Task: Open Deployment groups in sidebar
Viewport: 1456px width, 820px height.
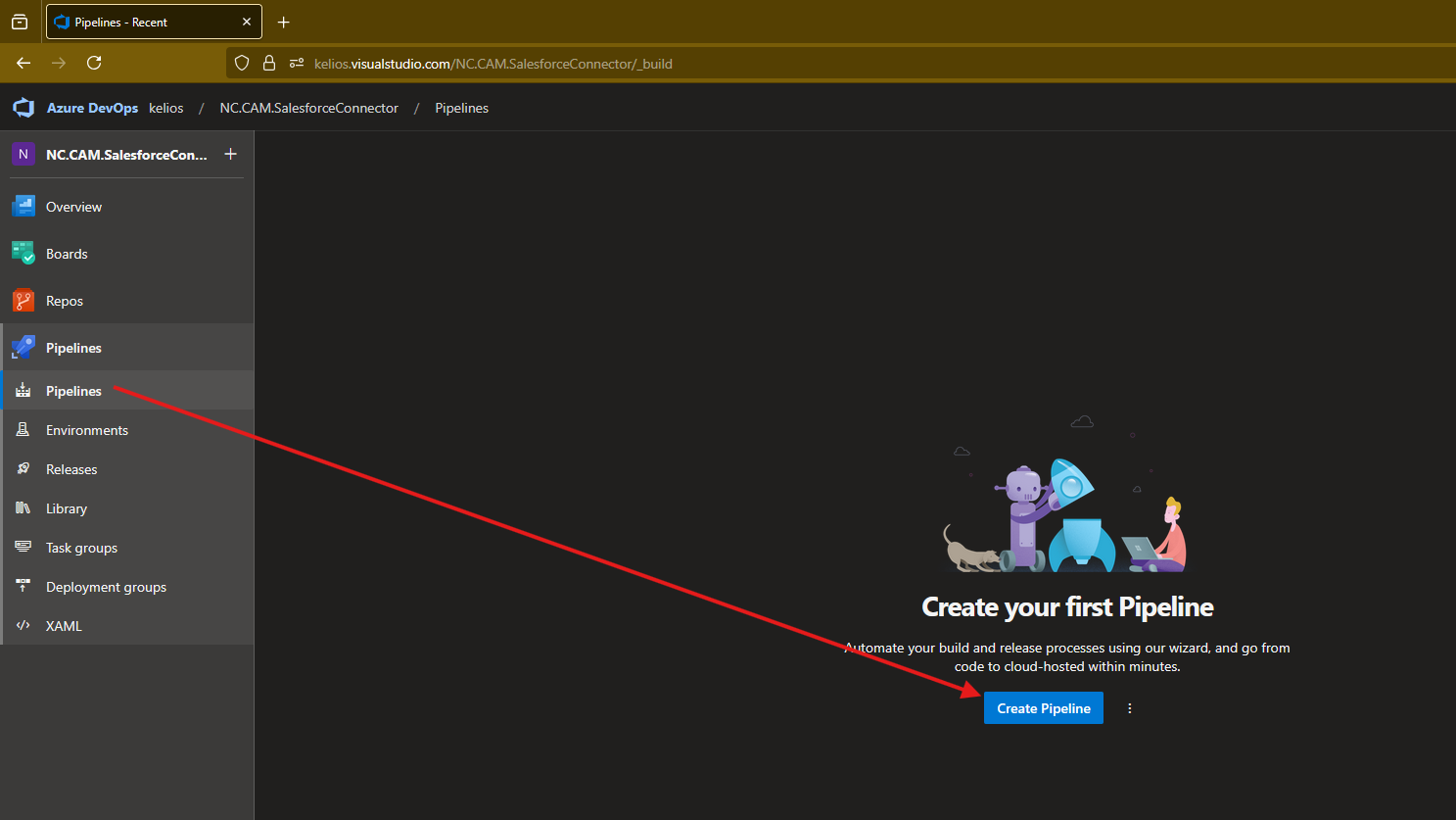Action: coord(106,587)
